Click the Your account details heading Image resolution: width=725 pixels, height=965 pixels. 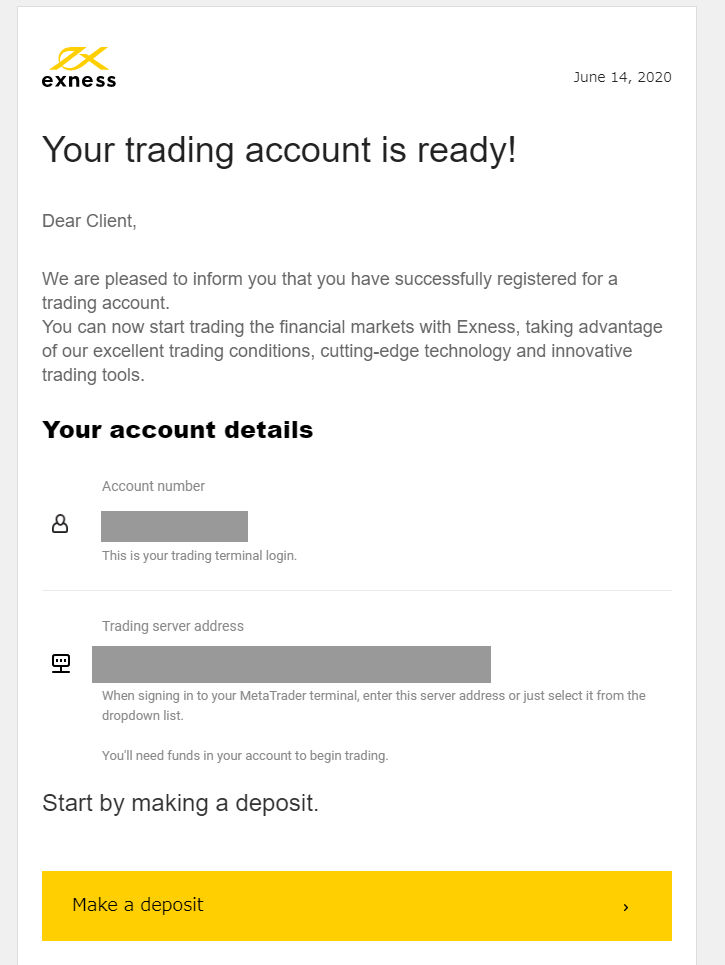[x=177, y=430]
